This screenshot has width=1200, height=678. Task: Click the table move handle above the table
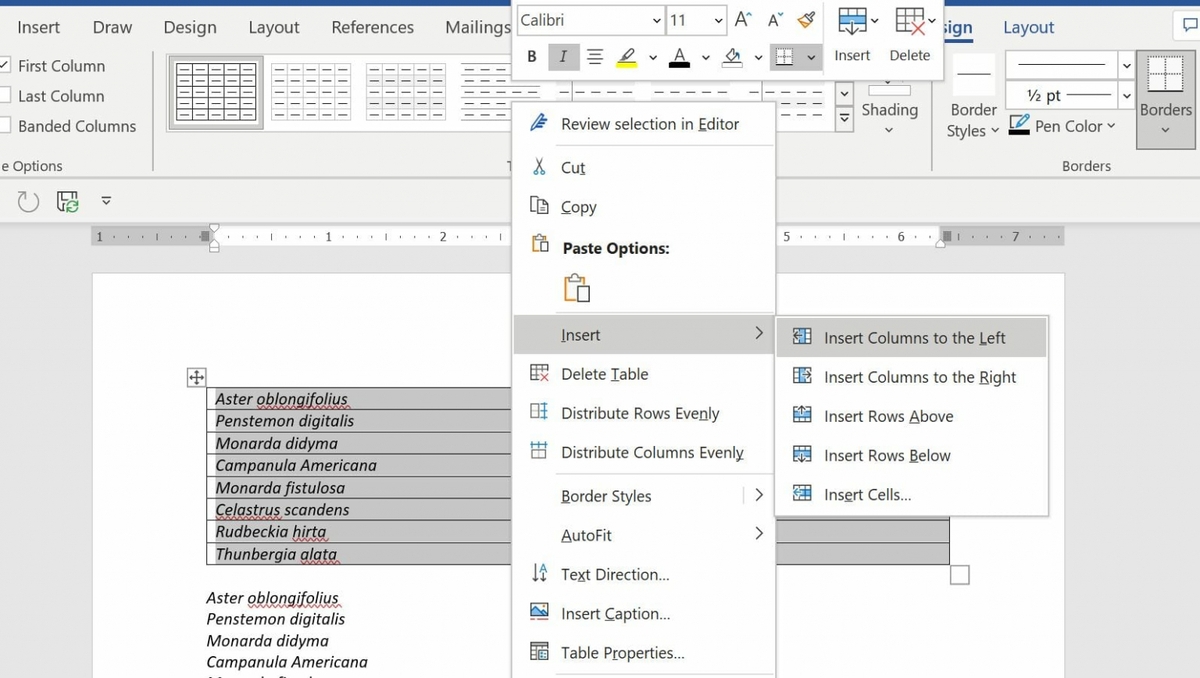[x=196, y=377]
